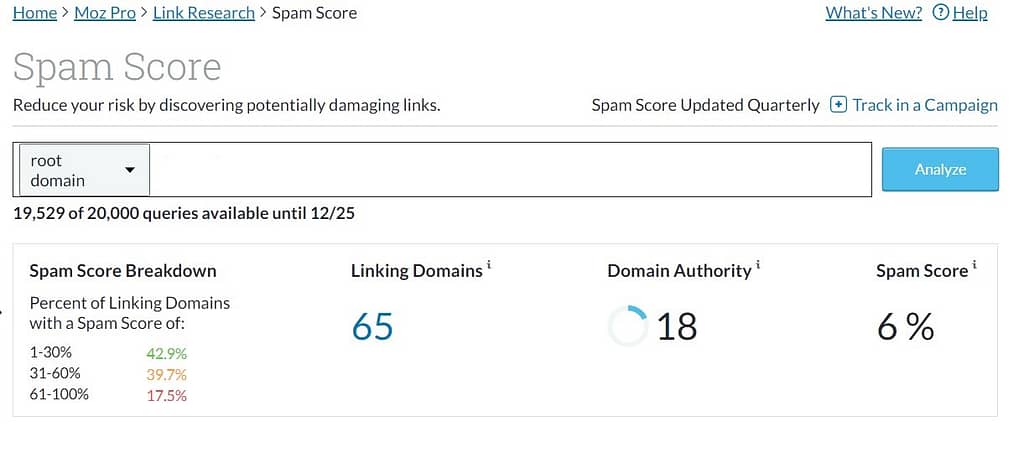
Task: Show Domain Authority info tooltip icon
Action: coord(758,264)
